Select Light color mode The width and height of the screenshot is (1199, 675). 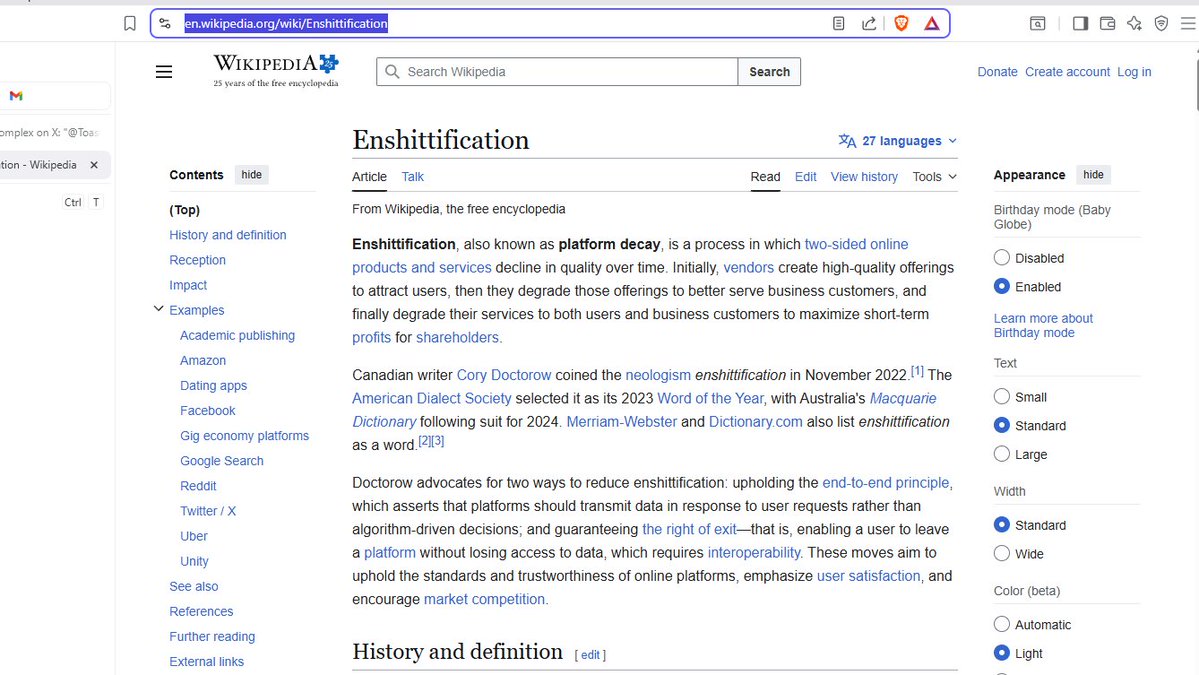pos(1002,654)
